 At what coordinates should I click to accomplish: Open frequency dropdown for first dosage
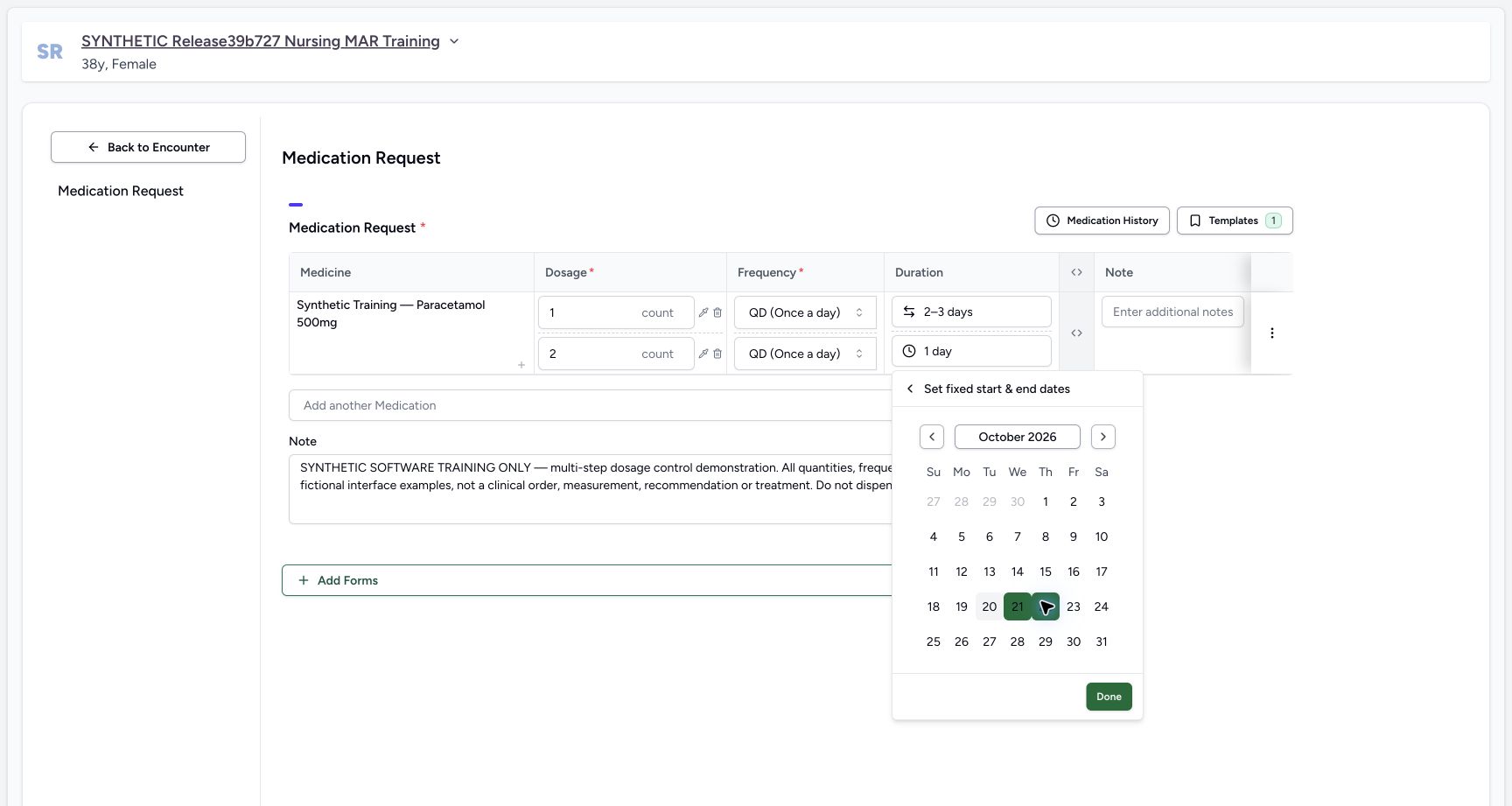point(805,312)
